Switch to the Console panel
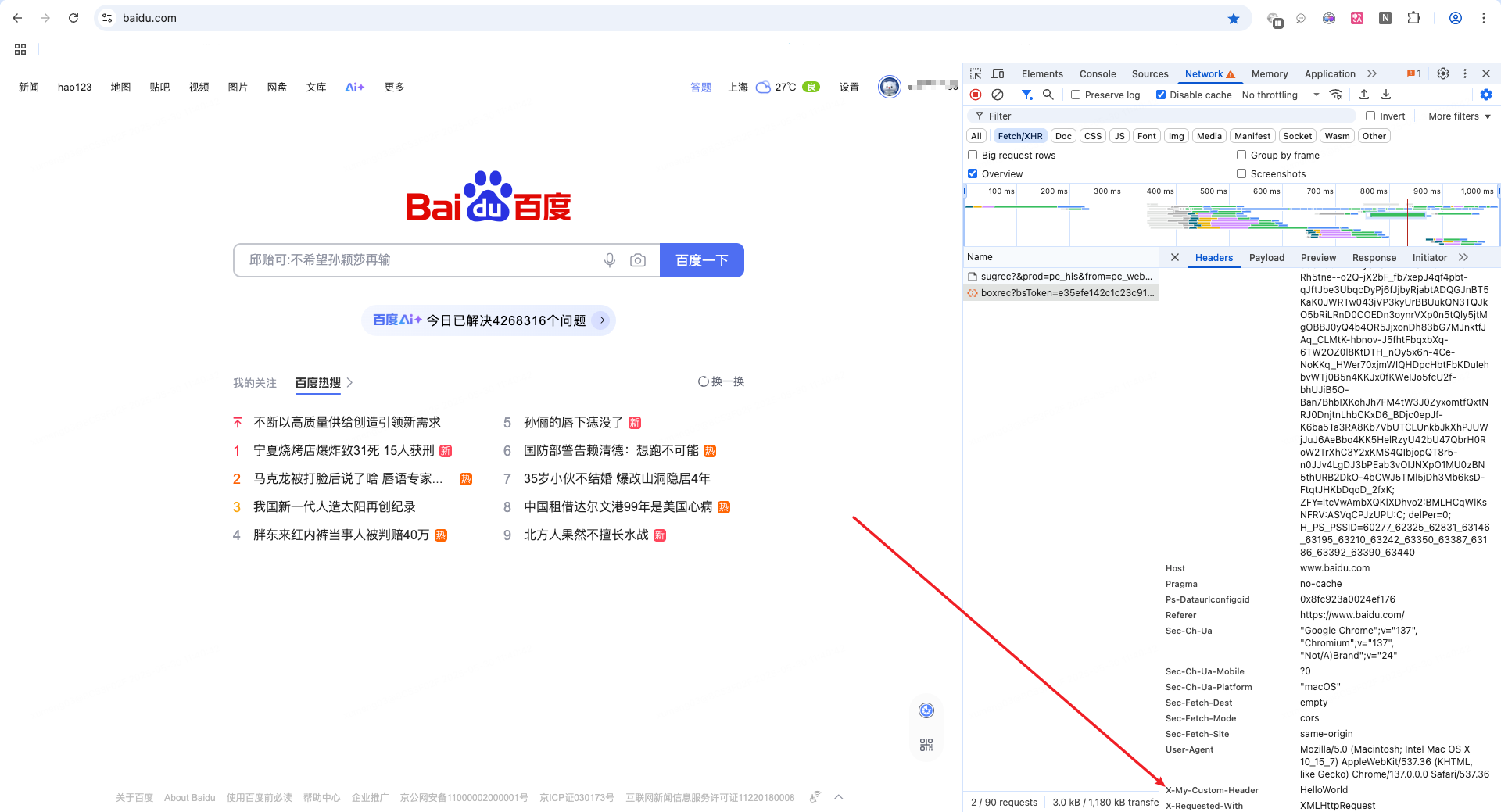 (x=1098, y=73)
